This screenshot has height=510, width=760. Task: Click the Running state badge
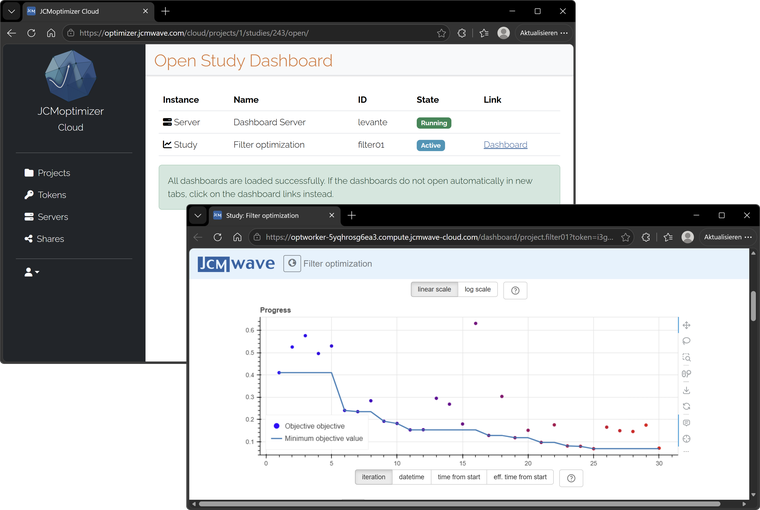[434, 123]
